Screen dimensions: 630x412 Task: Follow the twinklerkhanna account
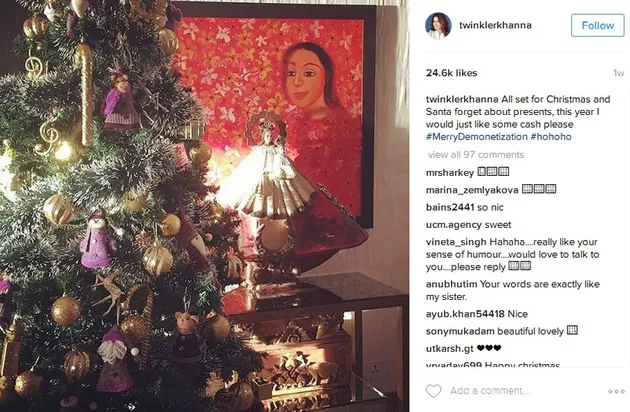pos(597,25)
